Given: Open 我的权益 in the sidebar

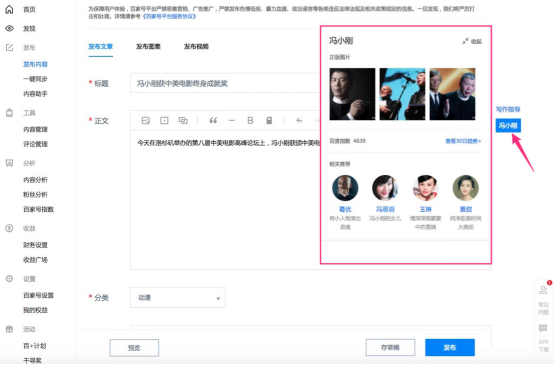Looking at the screenshot, I should [x=35, y=310].
